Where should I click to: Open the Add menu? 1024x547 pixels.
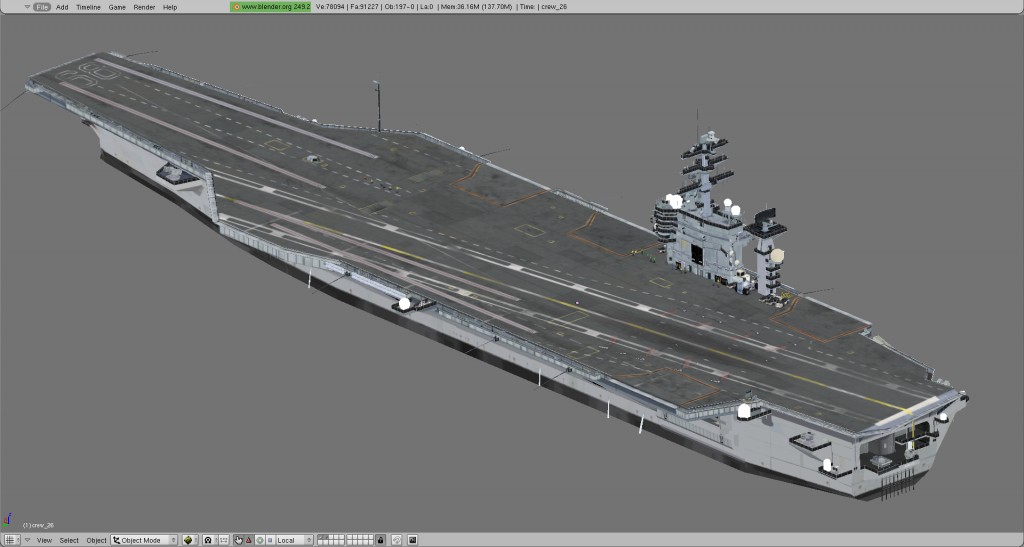pyautogui.click(x=62, y=7)
